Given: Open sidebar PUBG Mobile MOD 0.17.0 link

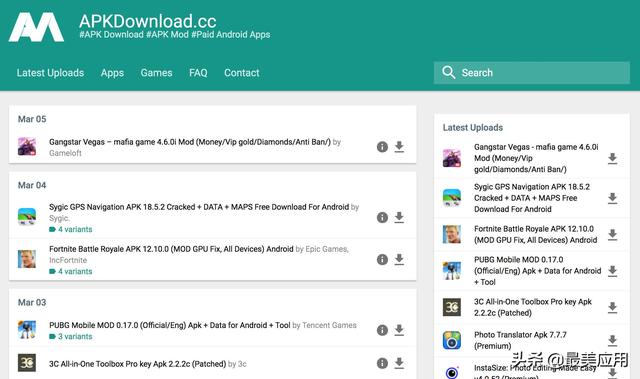Looking at the screenshot, I should (538, 271).
